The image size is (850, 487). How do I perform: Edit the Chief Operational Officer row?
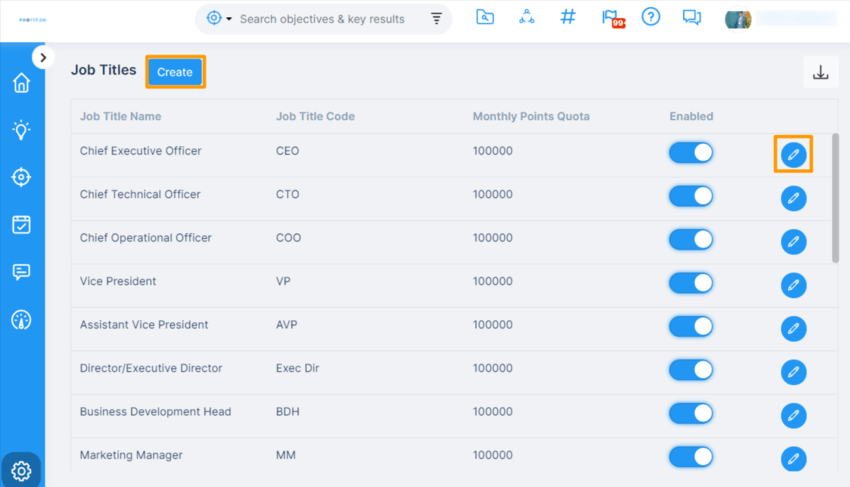tap(793, 241)
